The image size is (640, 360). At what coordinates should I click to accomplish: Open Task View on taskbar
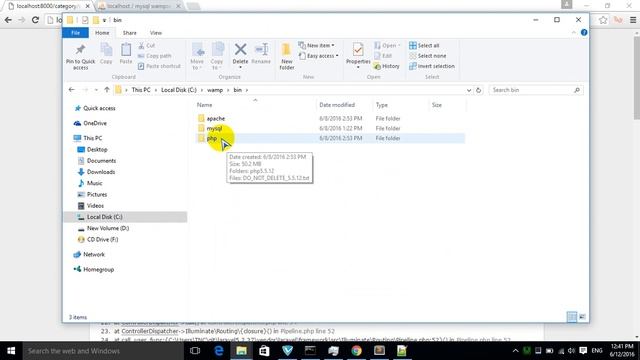click(196, 351)
